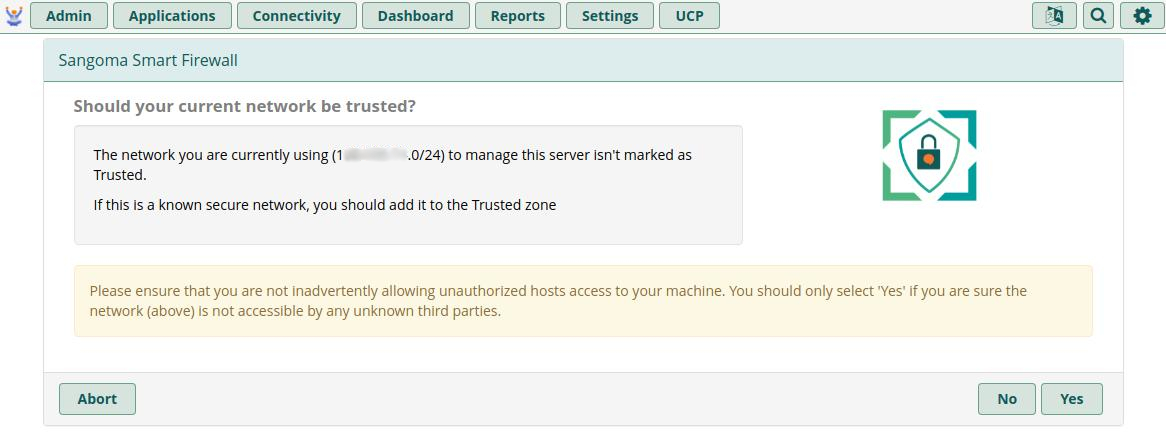Screen dimensions: 1166x432
Task: Click the Sangoma Smart Firewall panel title
Action: (x=148, y=61)
